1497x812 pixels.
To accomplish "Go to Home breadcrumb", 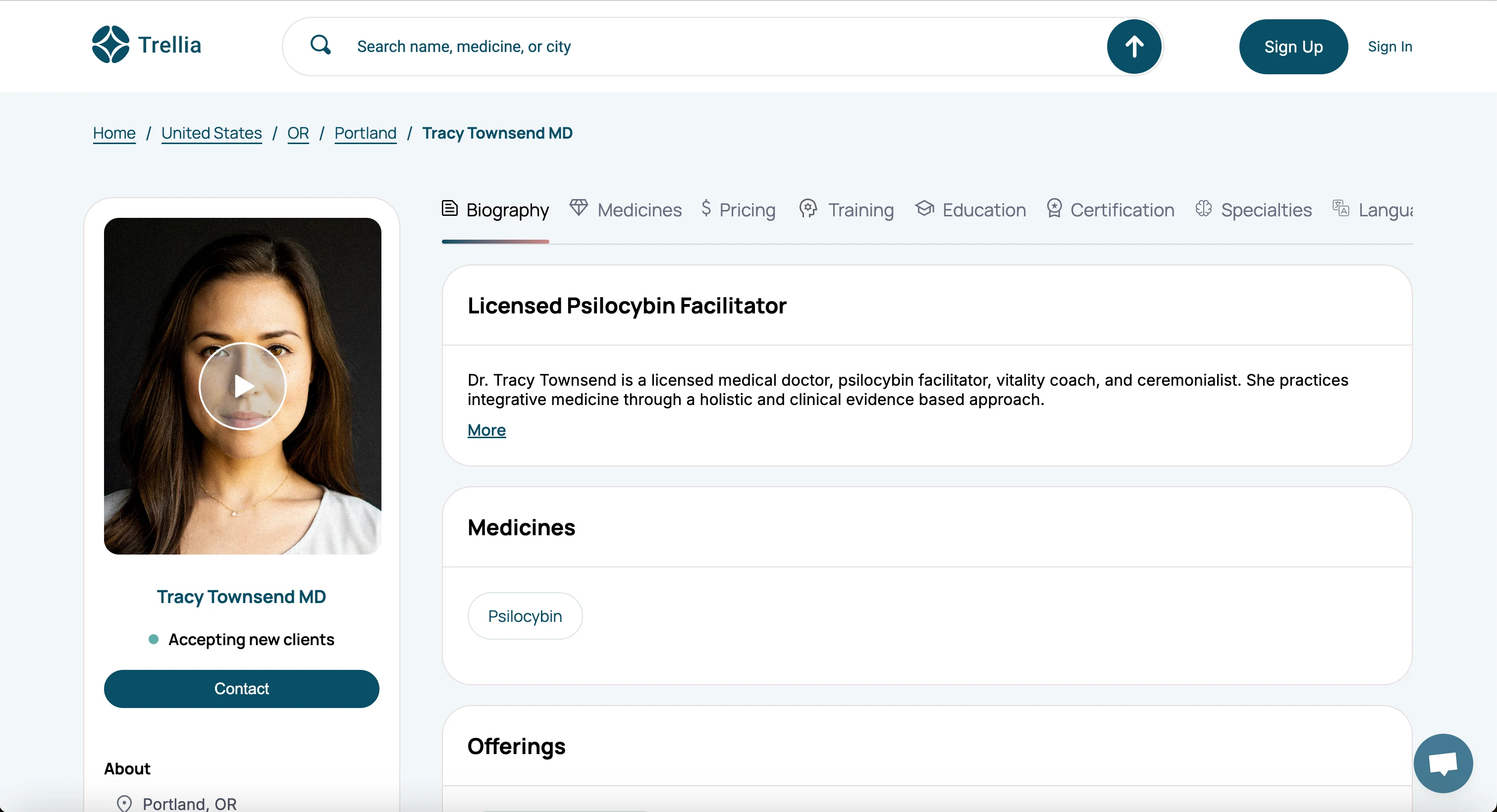I will [x=114, y=133].
